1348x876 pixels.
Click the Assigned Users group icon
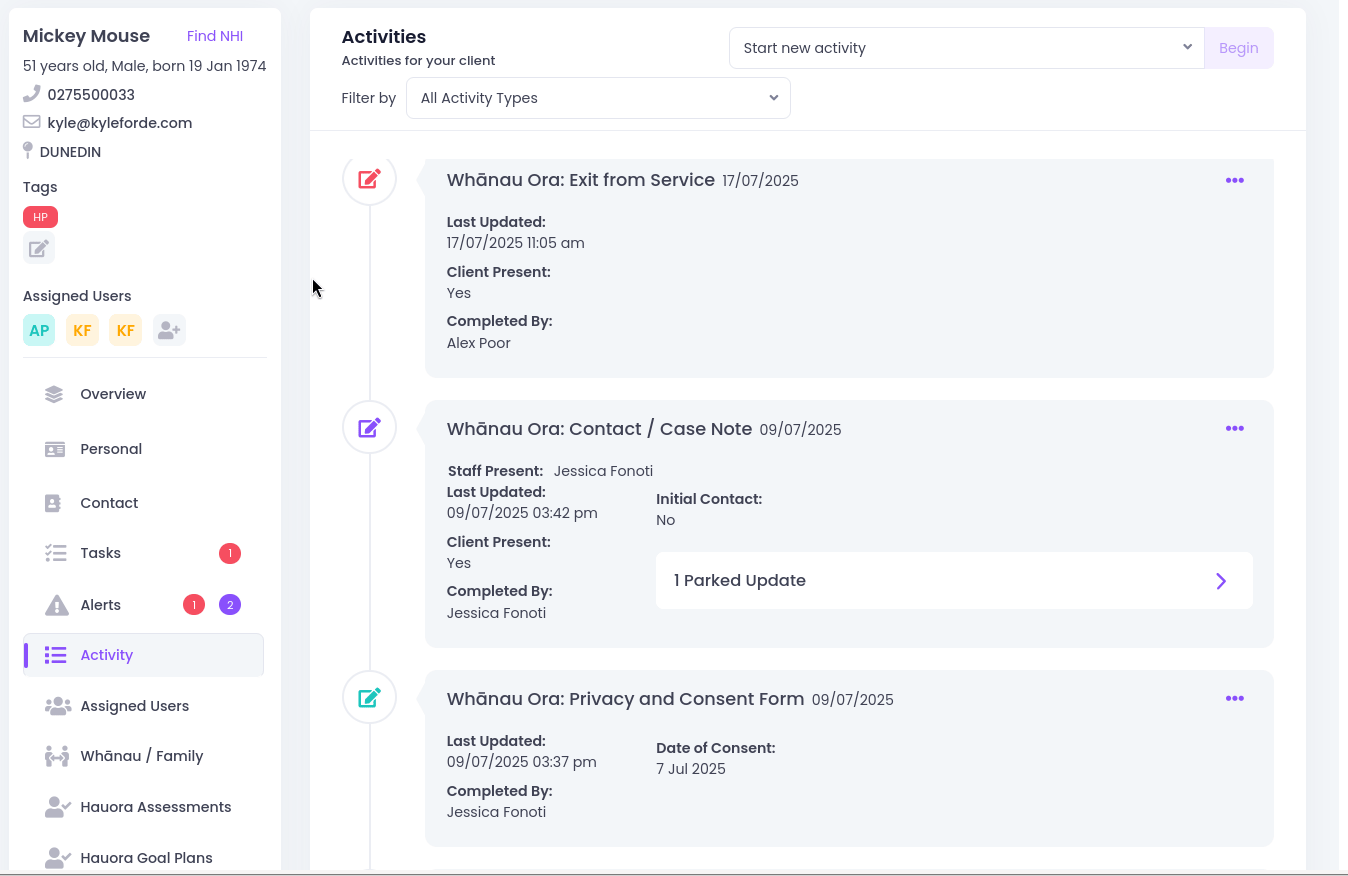point(57,706)
